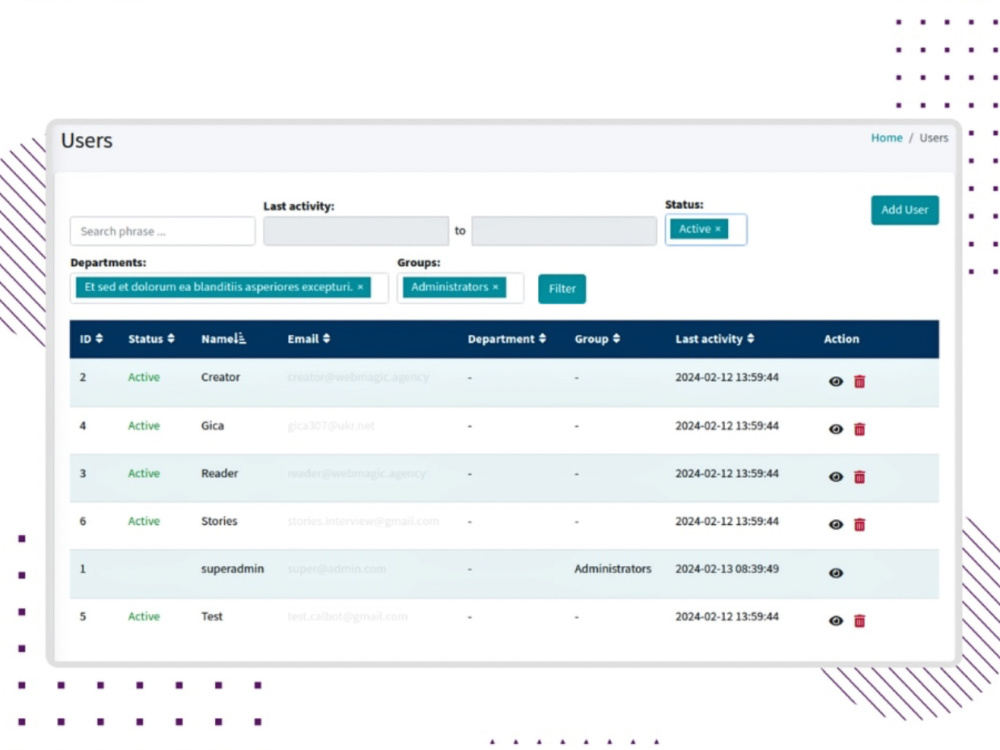Click the 2024-02-13 08:39:49 last activity cell
Image resolution: width=1000 pixels, height=750 pixels.
tap(727, 569)
